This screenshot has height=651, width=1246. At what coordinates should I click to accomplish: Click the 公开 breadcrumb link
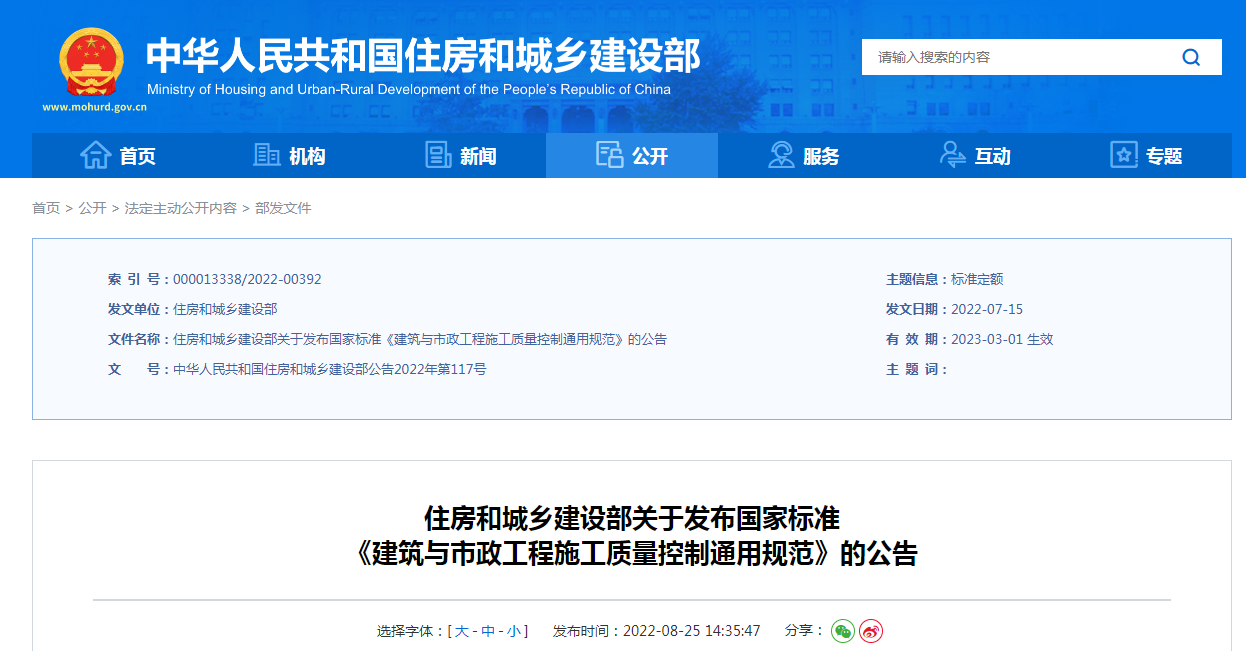point(93,208)
